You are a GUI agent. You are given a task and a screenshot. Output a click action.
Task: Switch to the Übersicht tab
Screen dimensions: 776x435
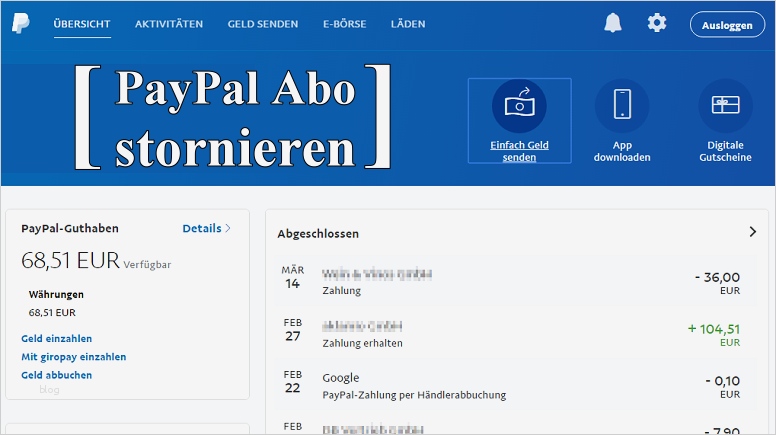82,24
